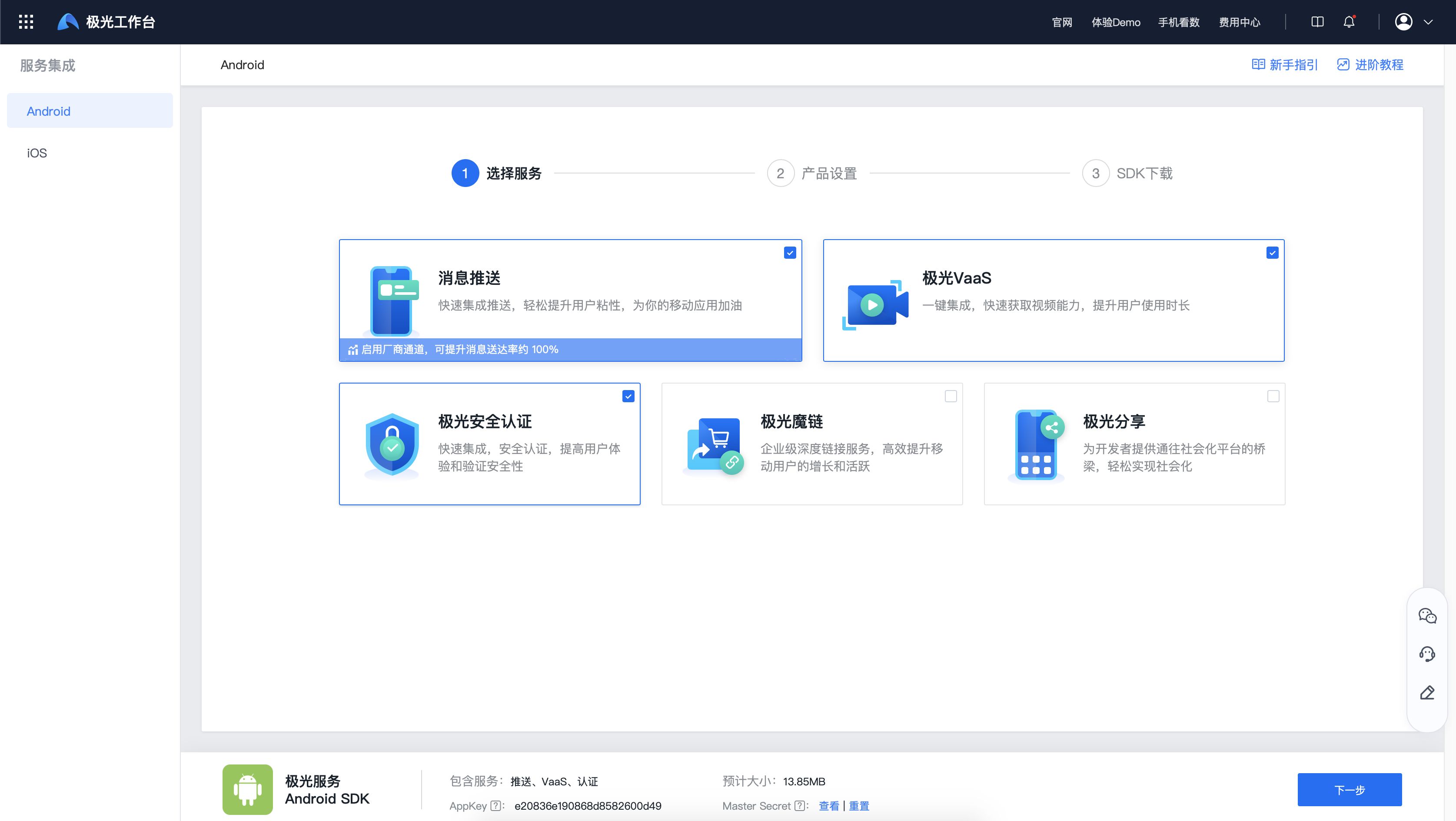Viewport: 1456px width, 821px height.
Task: Uncheck the 消息推送 service checkbox
Action: pos(790,253)
